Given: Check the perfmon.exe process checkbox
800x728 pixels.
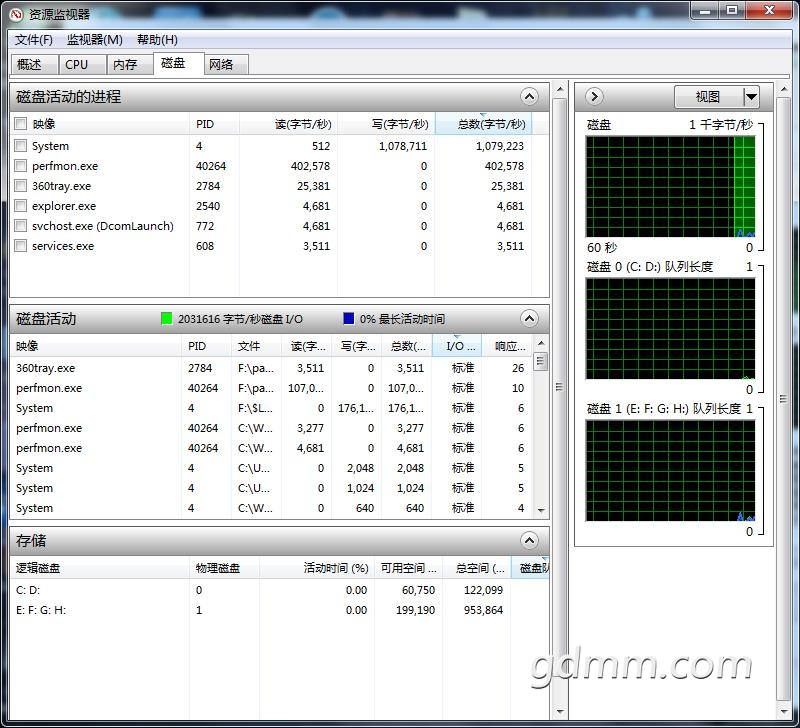Looking at the screenshot, I should [21, 166].
